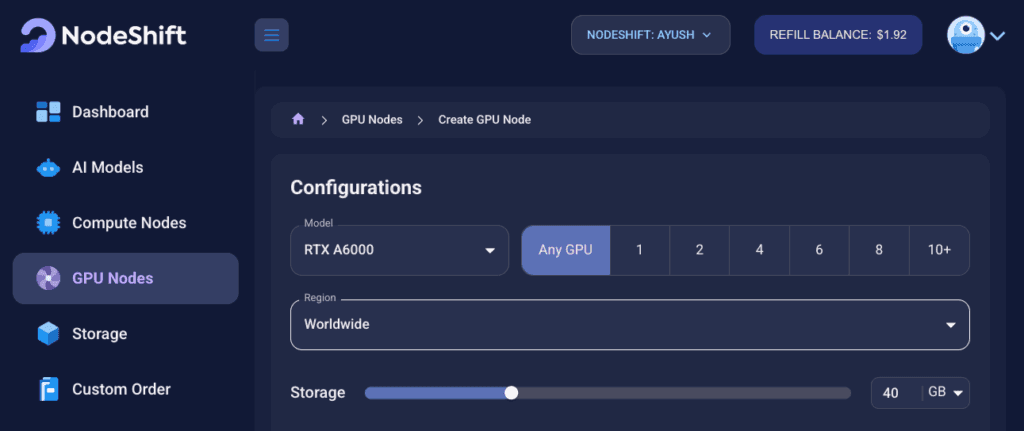Click Create GPU Node breadcrumb text
The width and height of the screenshot is (1024, 431).
(485, 120)
